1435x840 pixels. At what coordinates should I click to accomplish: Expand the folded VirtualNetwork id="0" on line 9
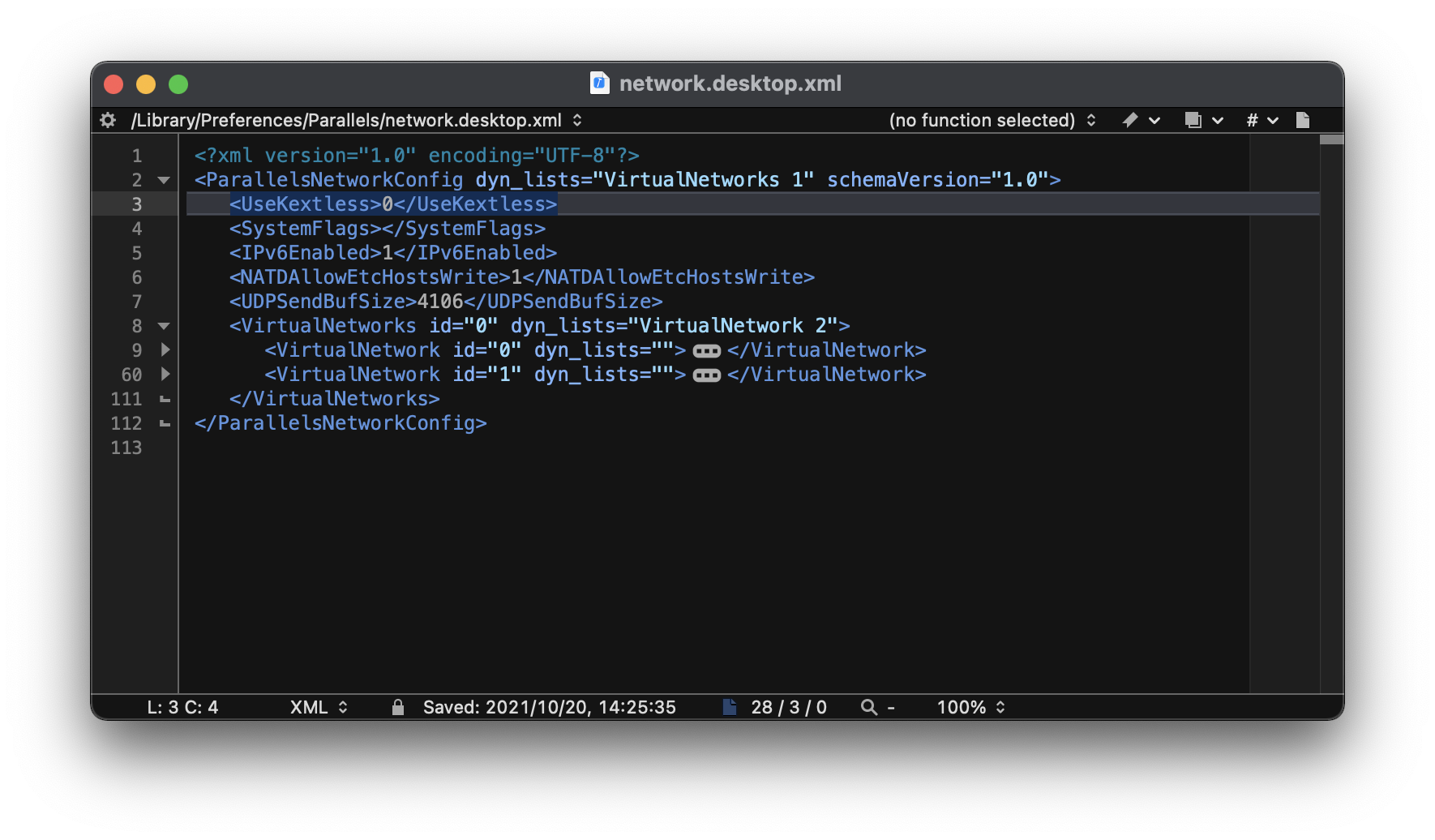click(165, 349)
